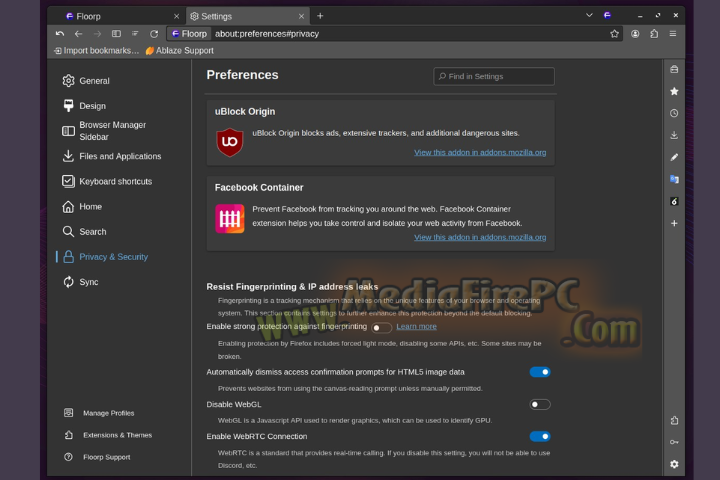Open the list all tabs chevron

click(589, 15)
